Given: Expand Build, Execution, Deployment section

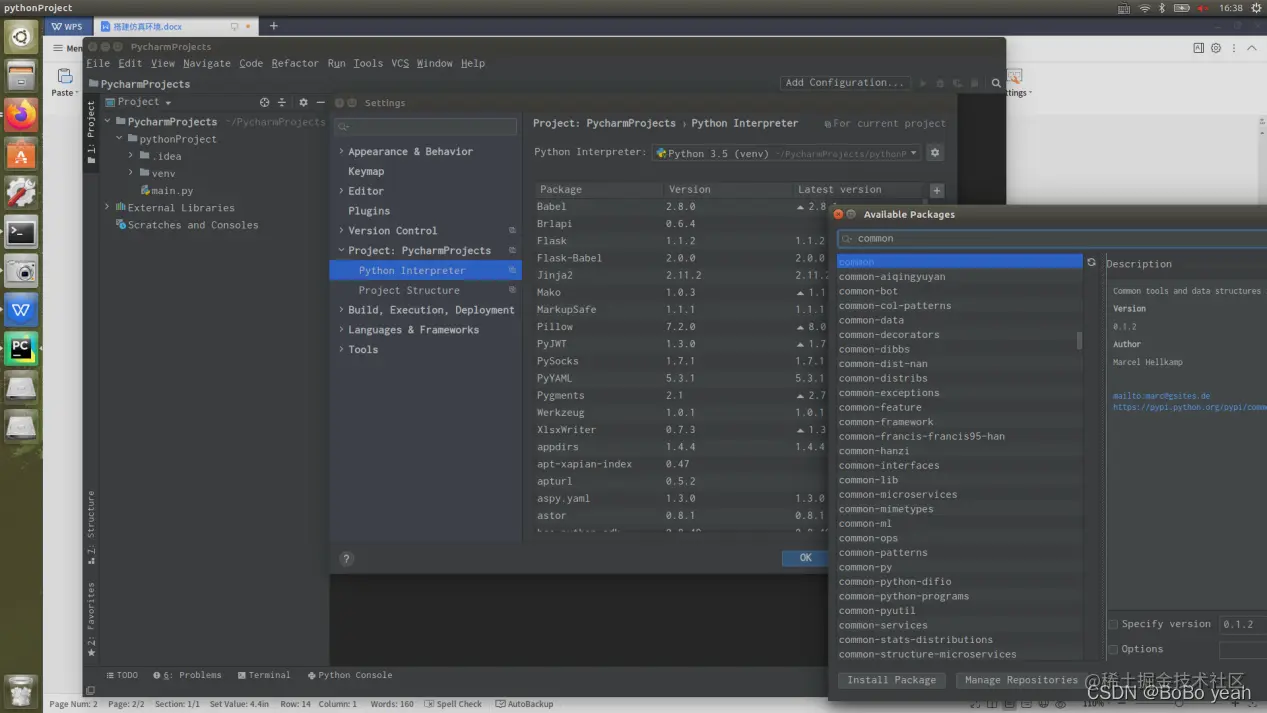Looking at the screenshot, I should pos(341,310).
